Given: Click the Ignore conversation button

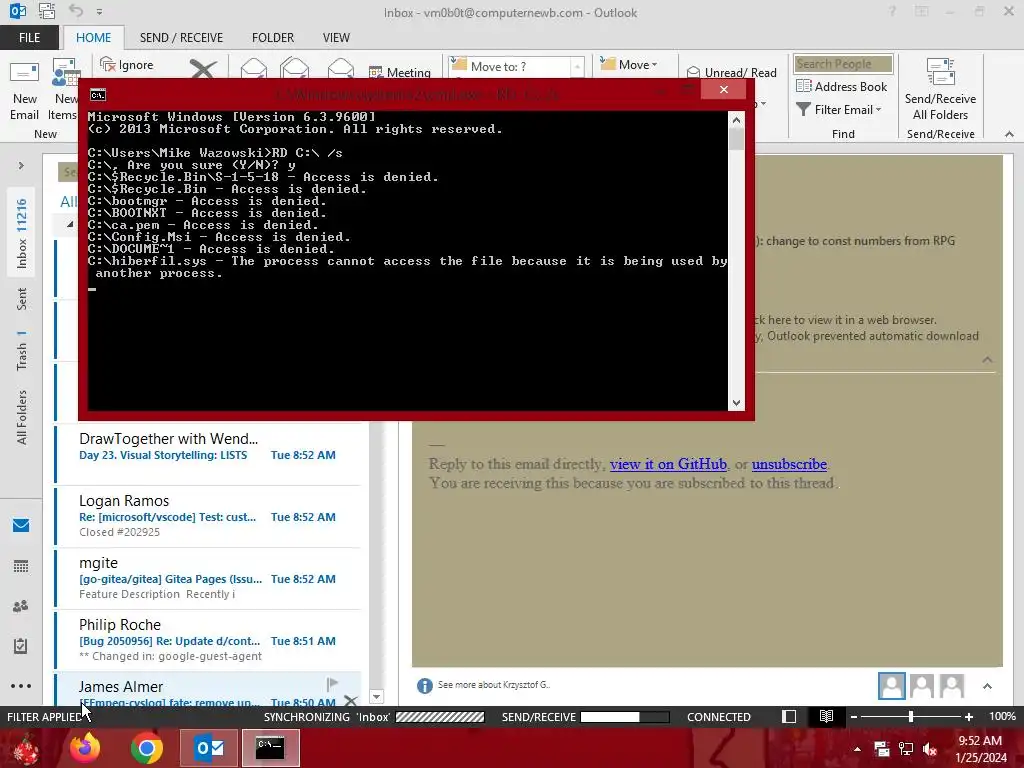Looking at the screenshot, I should coord(127,65).
